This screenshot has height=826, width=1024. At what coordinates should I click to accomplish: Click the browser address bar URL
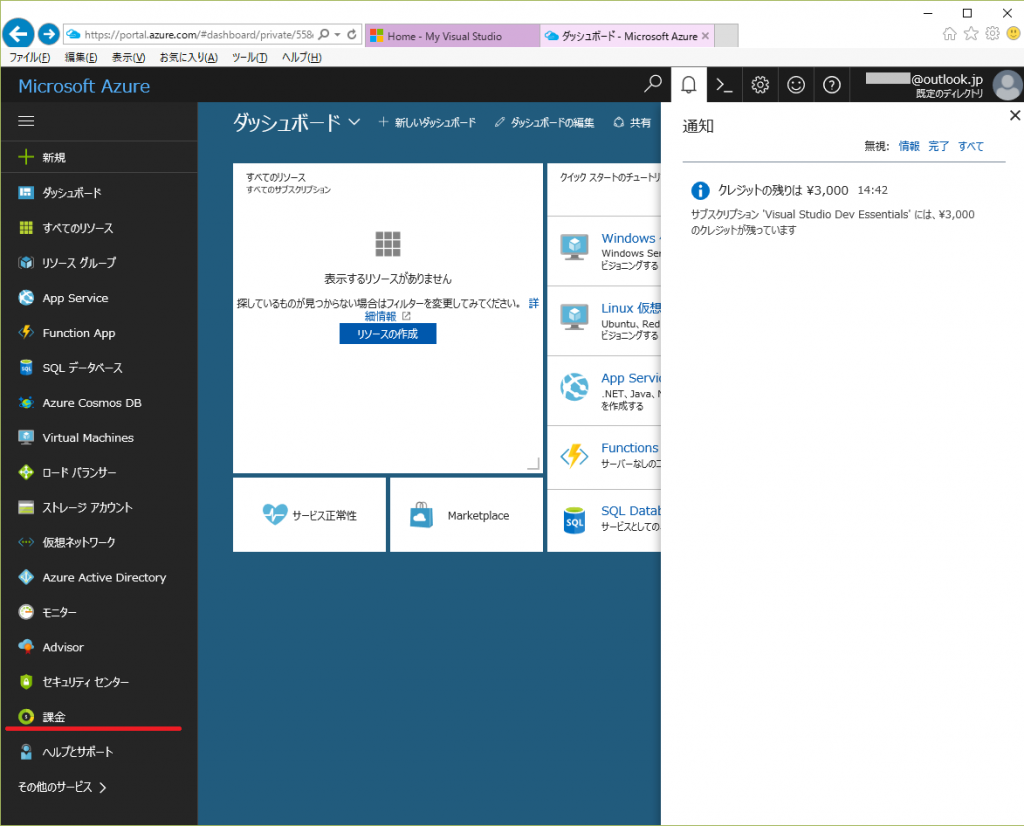(x=199, y=35)
